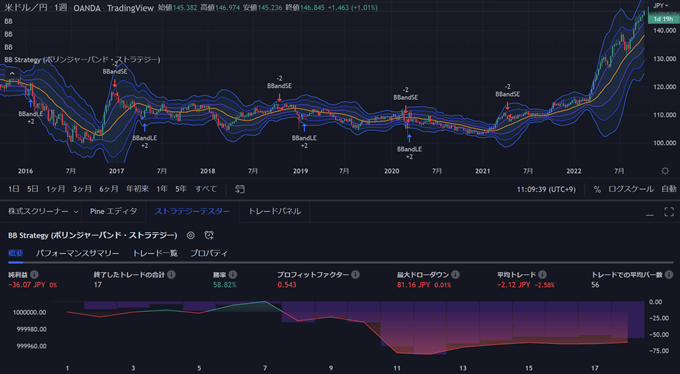
Task: Click the add-alert clock icon beside BB Strategy
Action: 209,235
